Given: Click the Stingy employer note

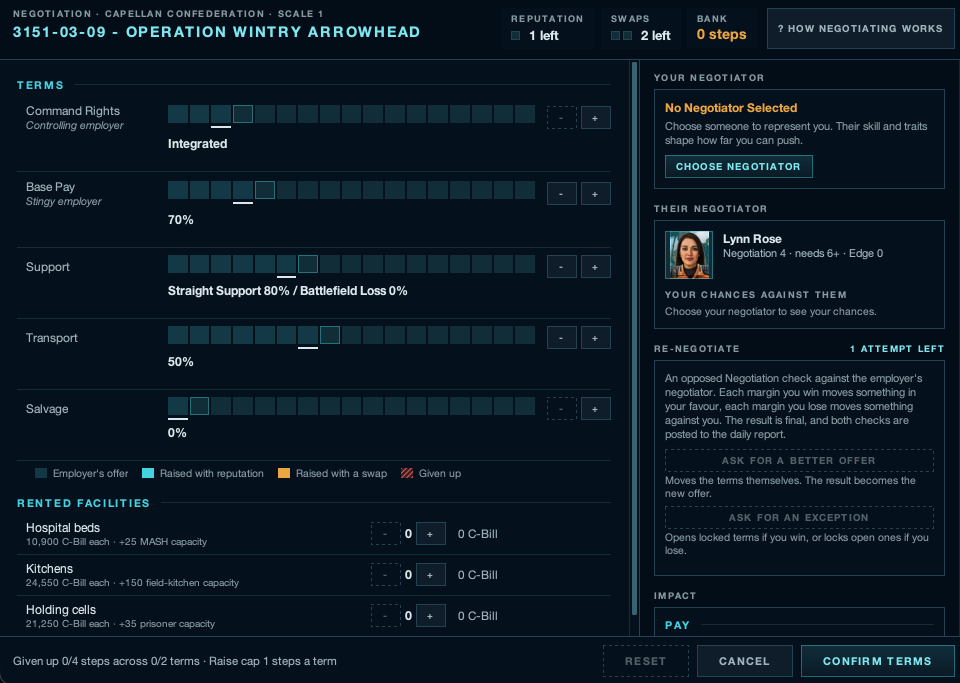Looking at the screenshot, I should coord(64,201).
